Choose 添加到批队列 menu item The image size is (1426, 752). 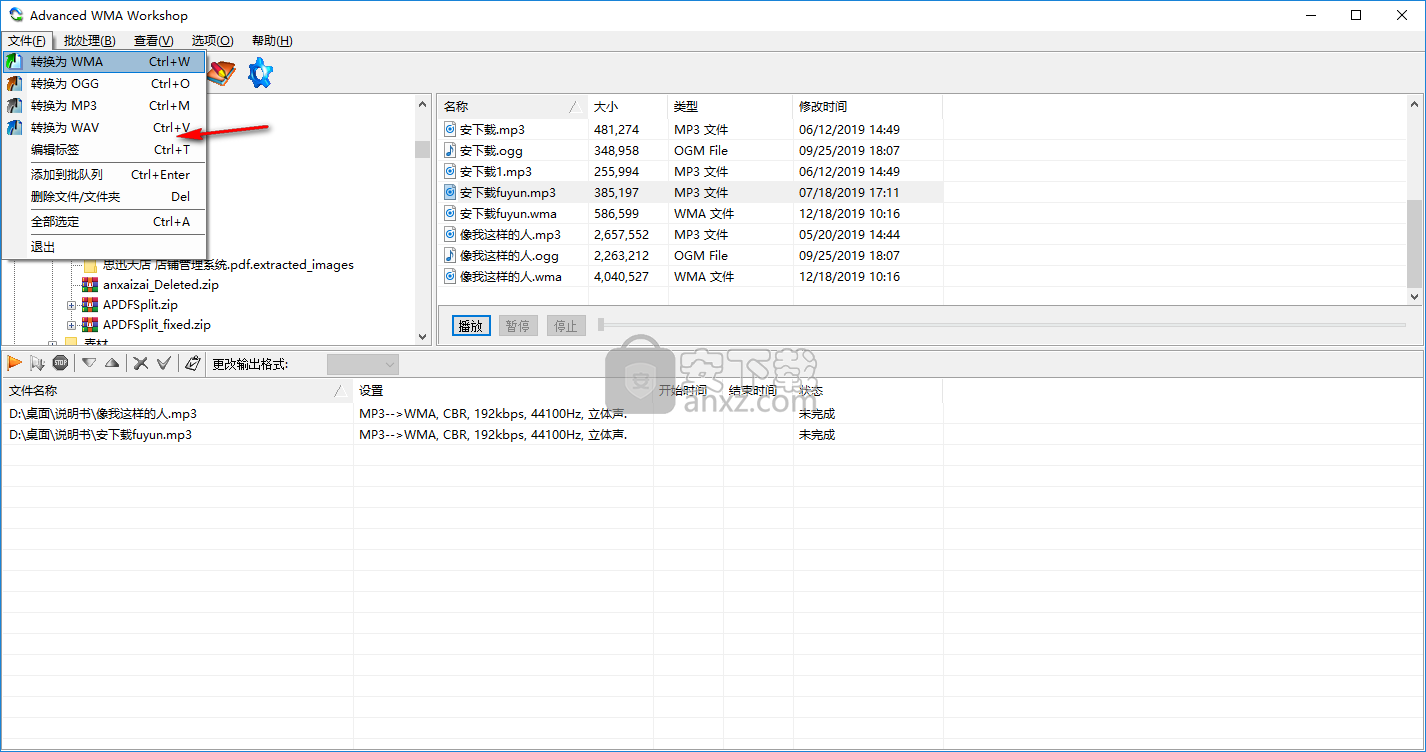[x=104, y=175]
